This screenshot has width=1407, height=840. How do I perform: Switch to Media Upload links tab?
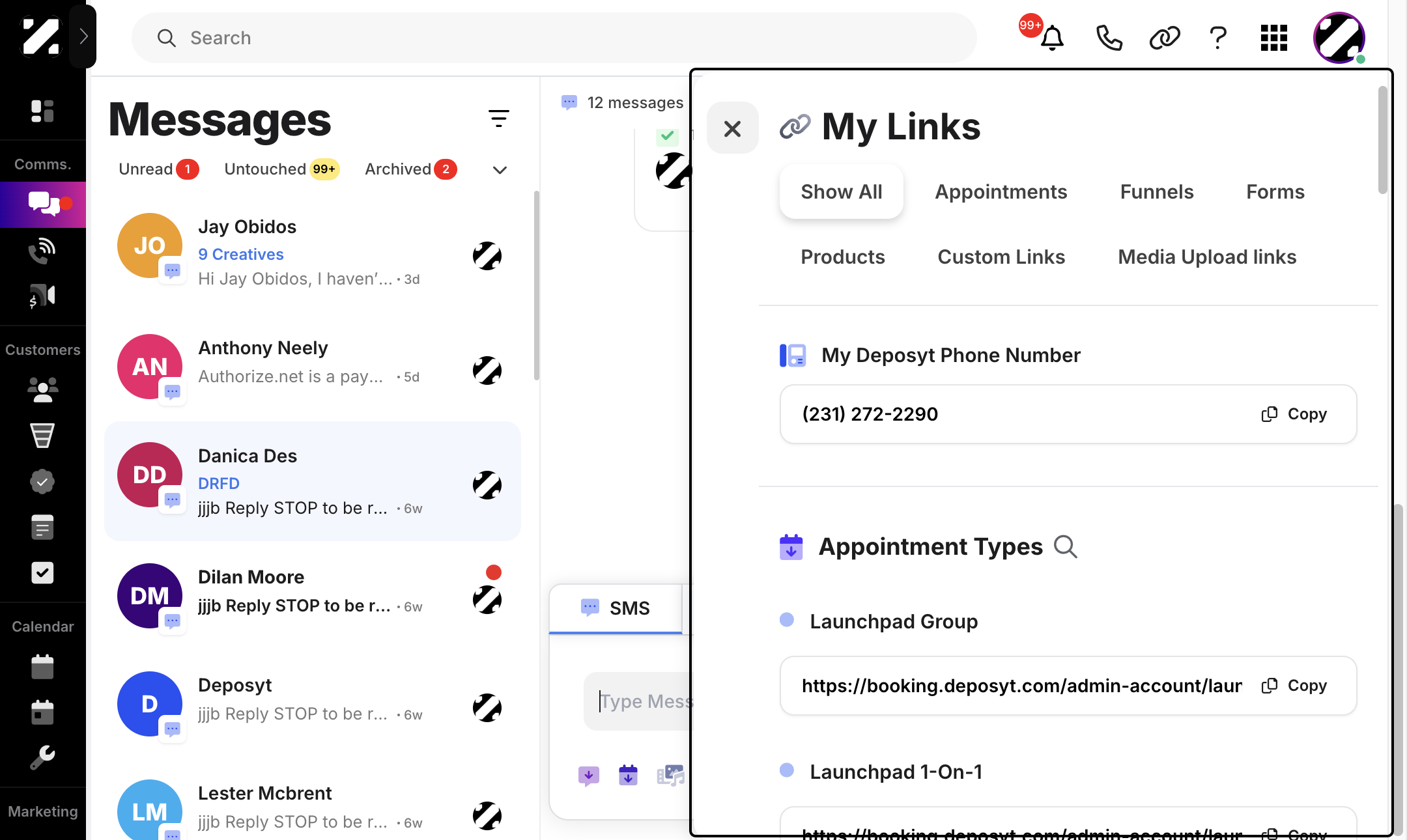(x=1207, y=257)
